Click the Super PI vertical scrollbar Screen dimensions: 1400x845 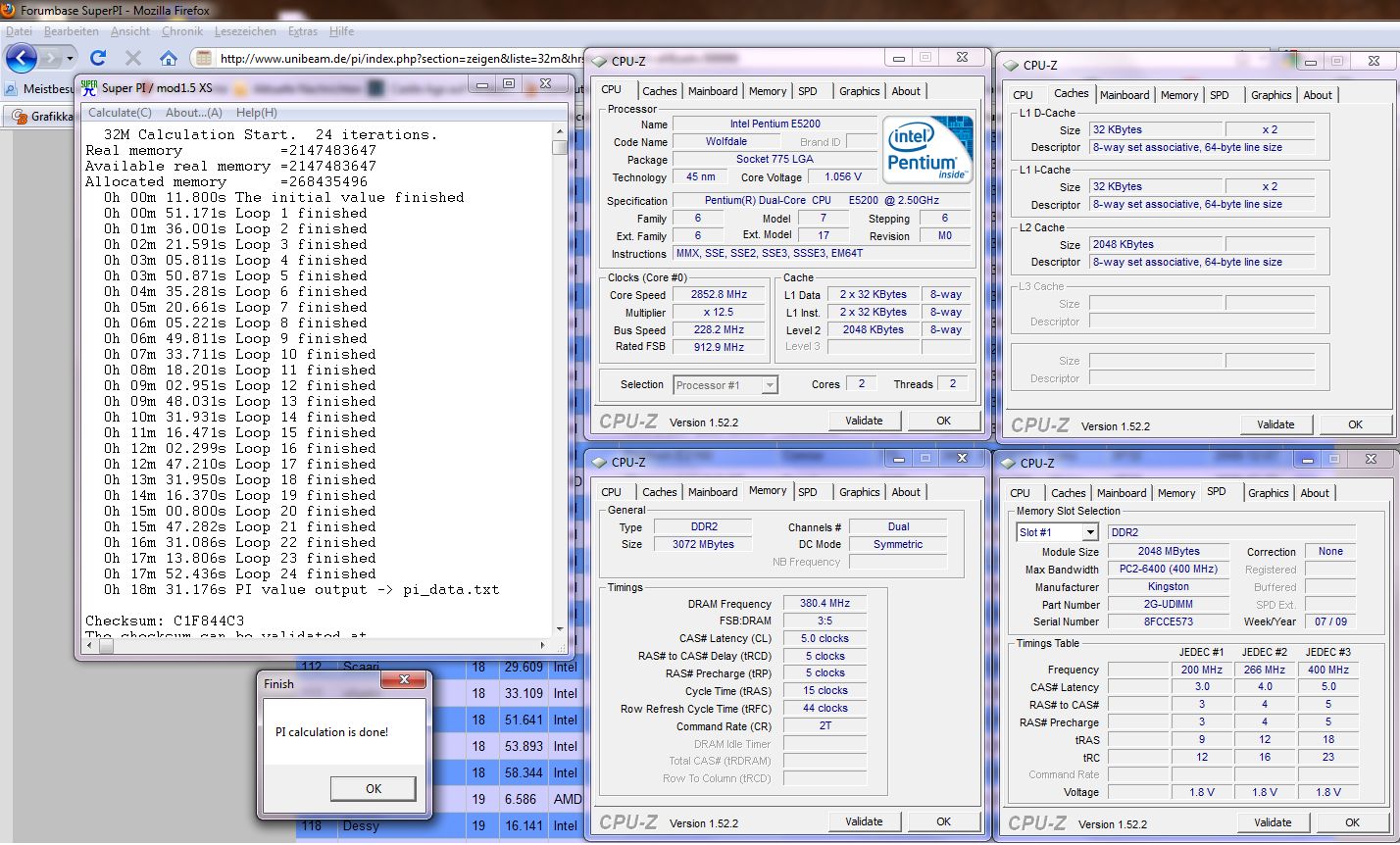tap(560, 382)
